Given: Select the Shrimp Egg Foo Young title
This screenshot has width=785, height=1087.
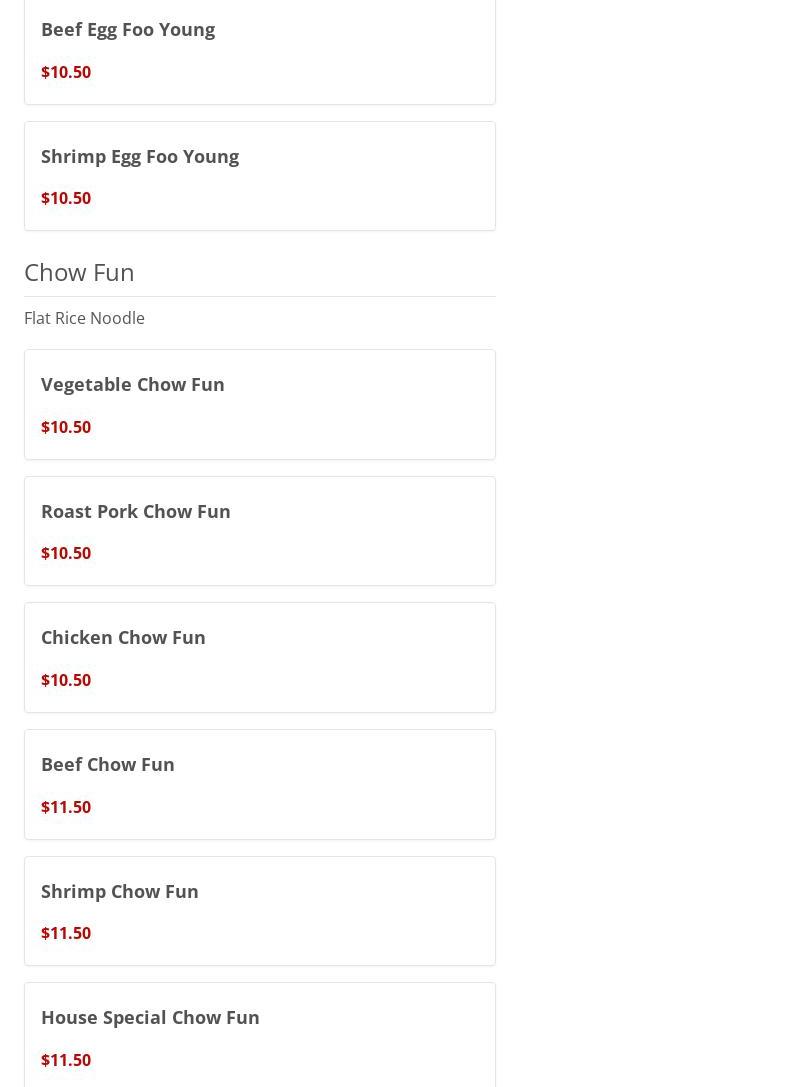Looking at the screenshot, I should point(140,156).
